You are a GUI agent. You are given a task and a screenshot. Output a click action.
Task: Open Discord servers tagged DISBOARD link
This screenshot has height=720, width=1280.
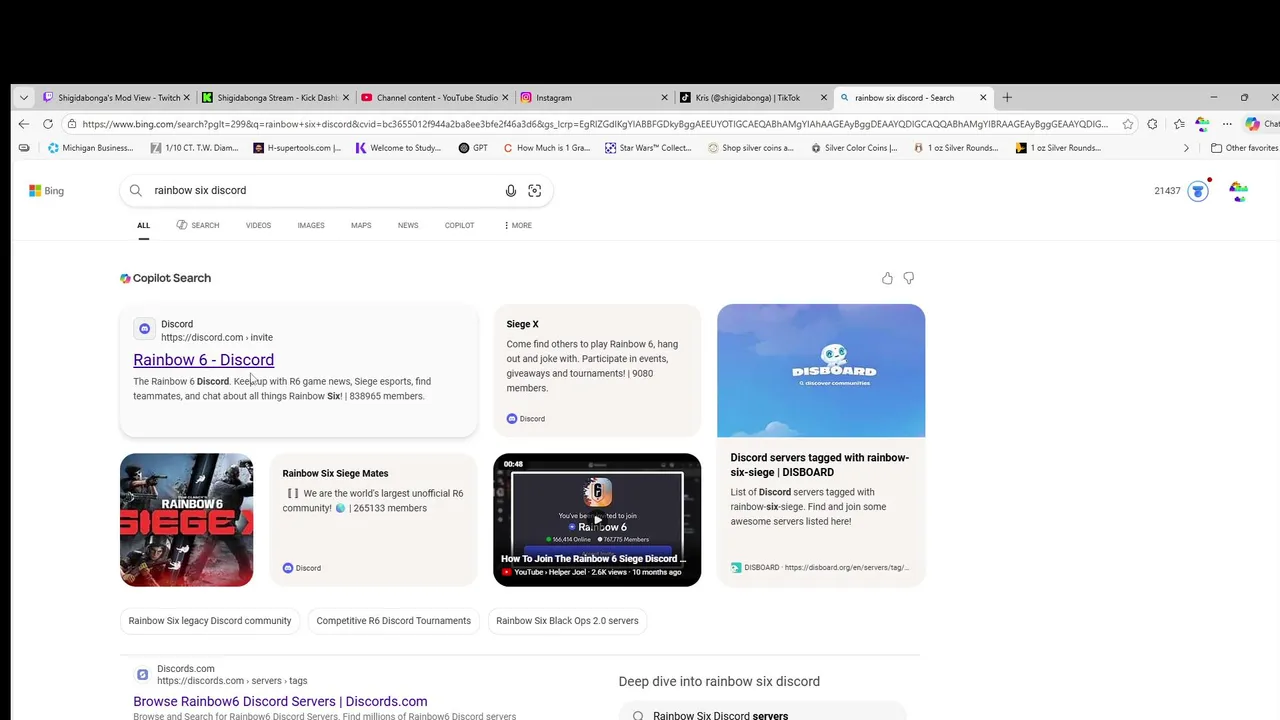point(819,465)
